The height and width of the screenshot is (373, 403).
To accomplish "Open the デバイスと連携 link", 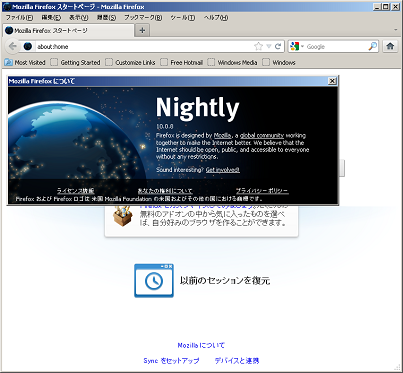I will pyautogui.click(x=237, y=361).
